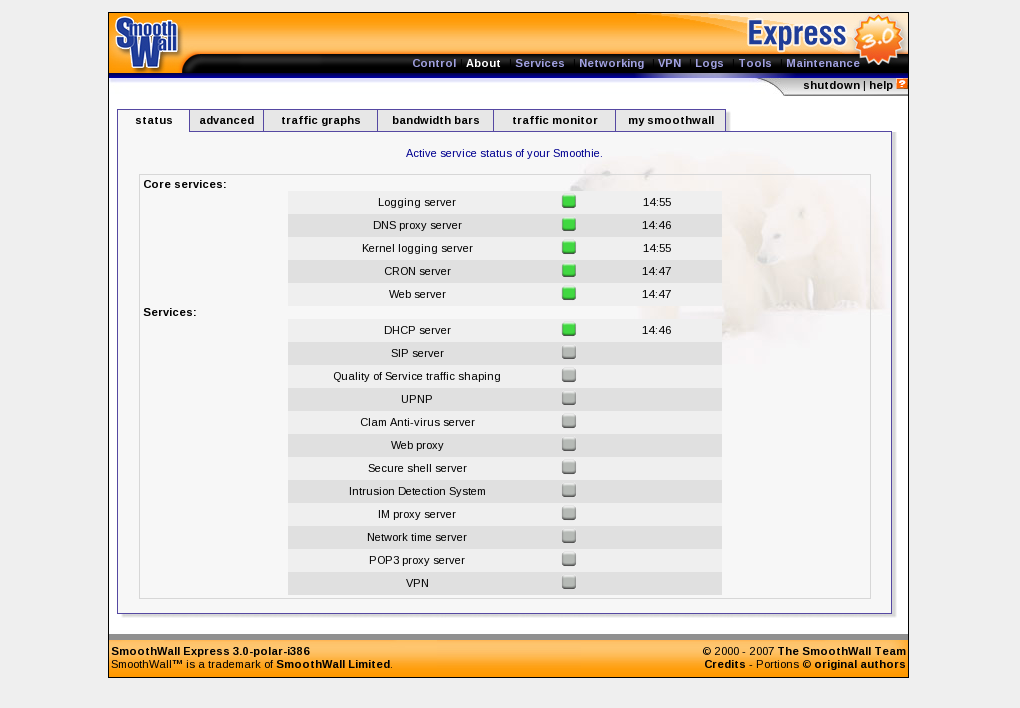1020x708 pixels.
Task: Click the UPNP service label
Action: pos(417,400)
